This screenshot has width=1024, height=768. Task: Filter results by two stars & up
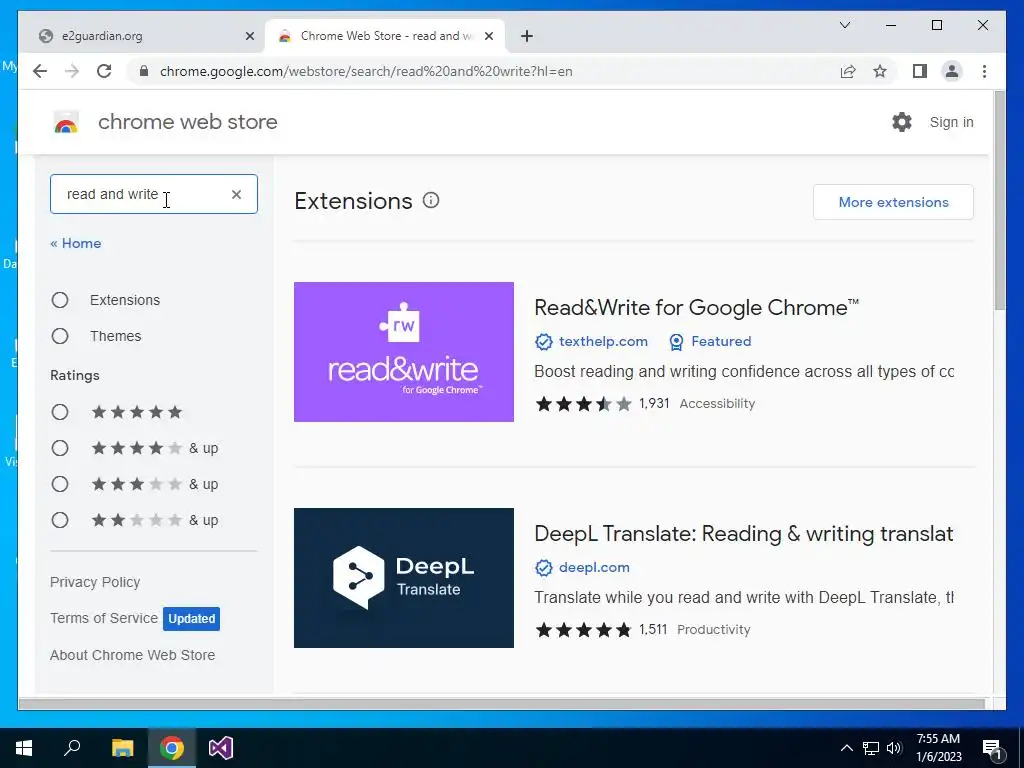point(60,520)
